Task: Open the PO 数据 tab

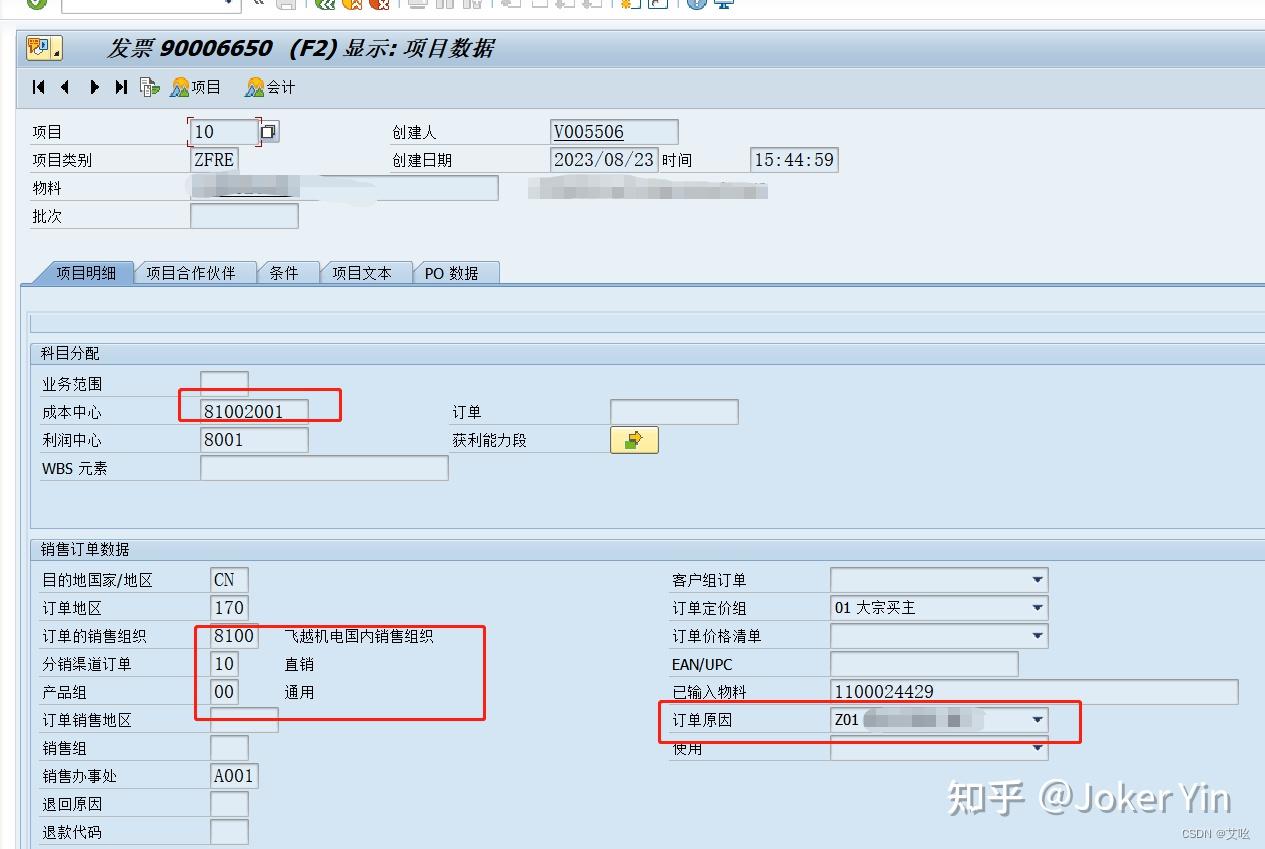Action: 456,271
